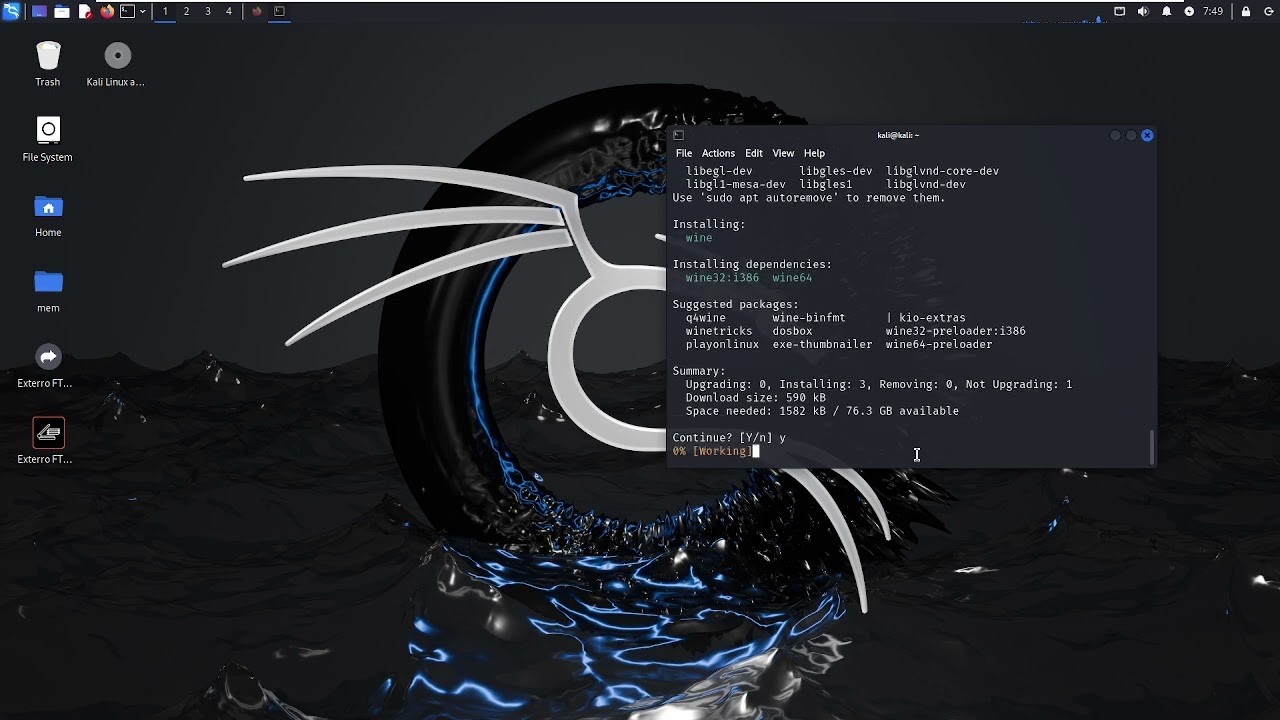
Task: Switch to workspace 3
Action: 208,11
